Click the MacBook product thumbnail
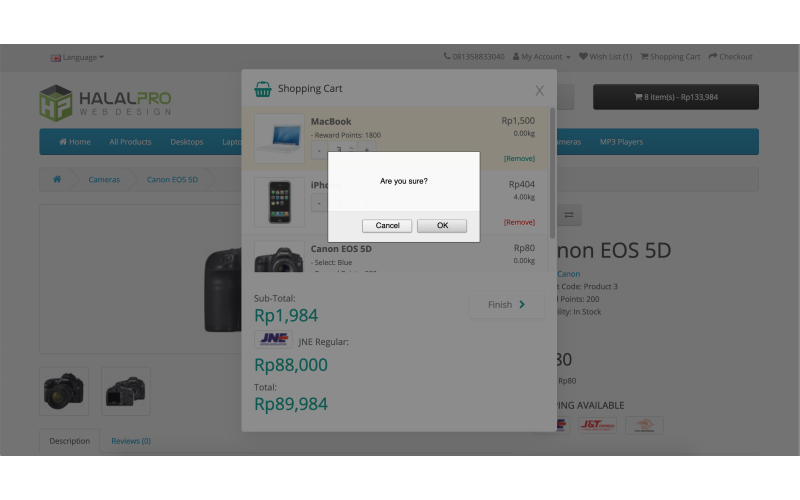Image resolution: width=800 pixels, height=500 pixels. pos(279,138)
